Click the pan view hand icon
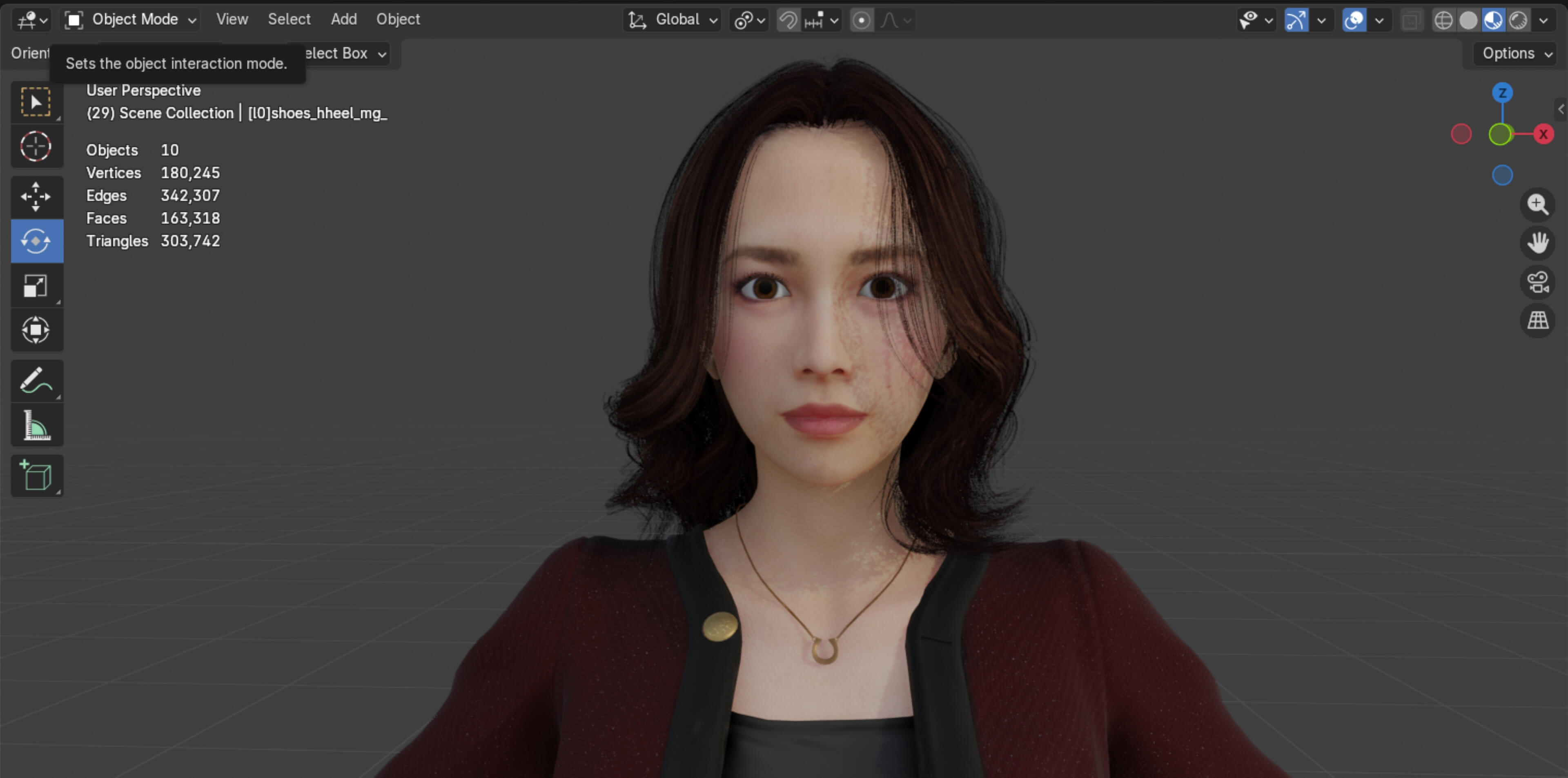Viewport: 1568px width, 778px height. (x=1537, y=243)
